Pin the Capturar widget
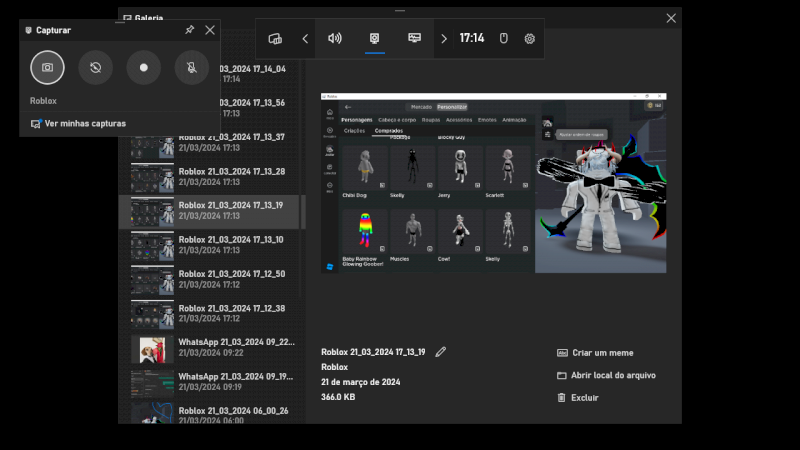This screenshot has height=450, width=800. pos(190,30)
